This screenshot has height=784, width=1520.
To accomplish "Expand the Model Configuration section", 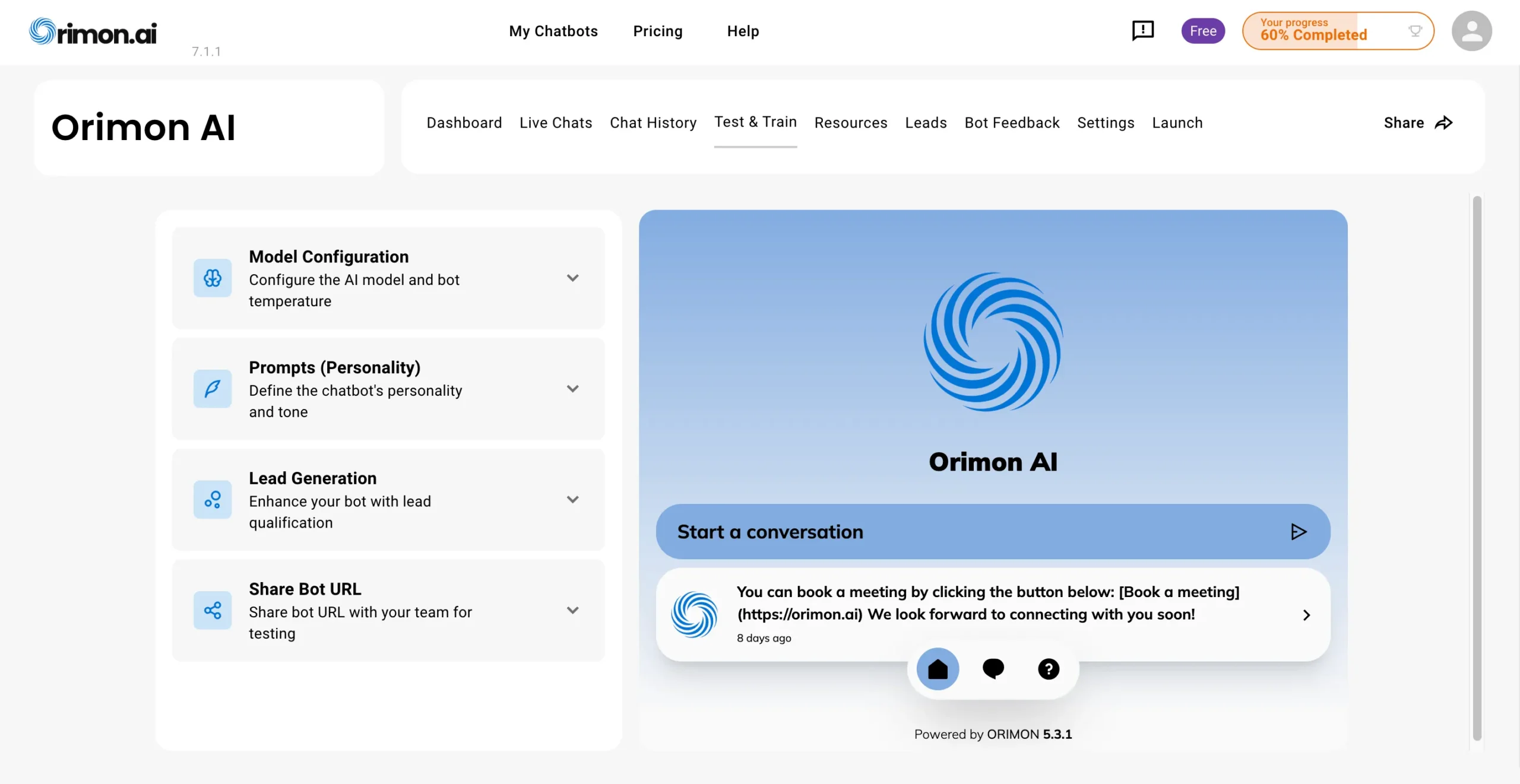I will point(572,277).
